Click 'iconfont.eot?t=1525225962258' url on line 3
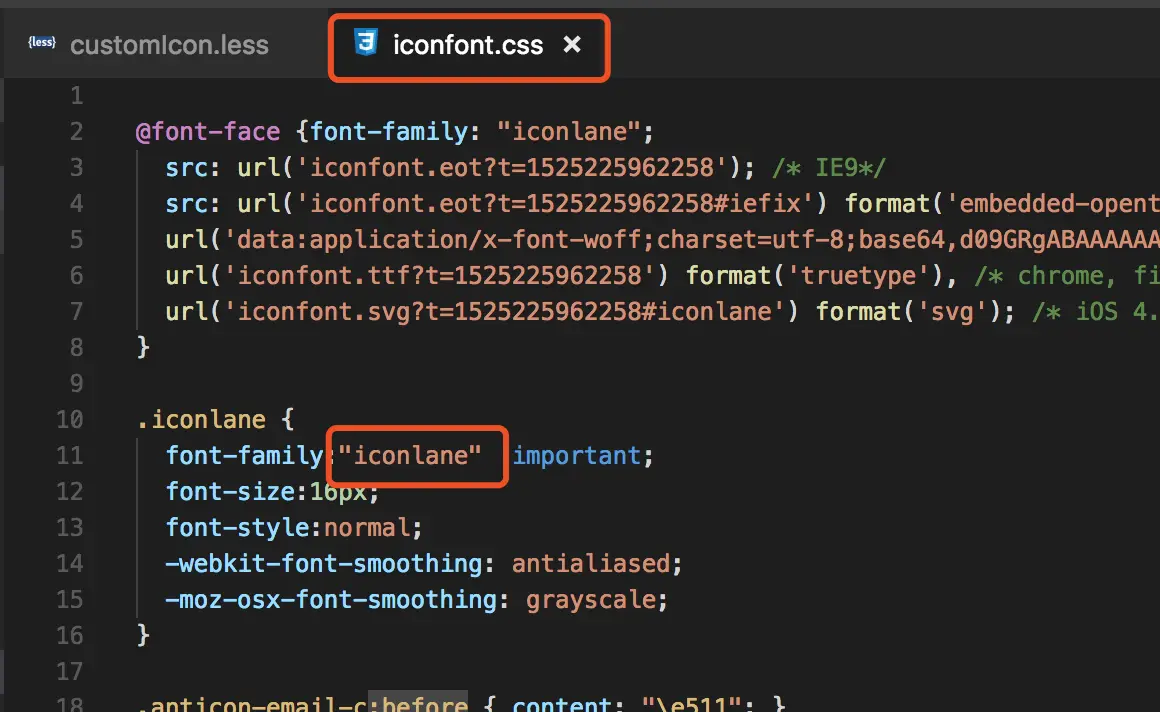Image resolution: width=1160 pixels, height=712 pixels. [x=511, y=167]
